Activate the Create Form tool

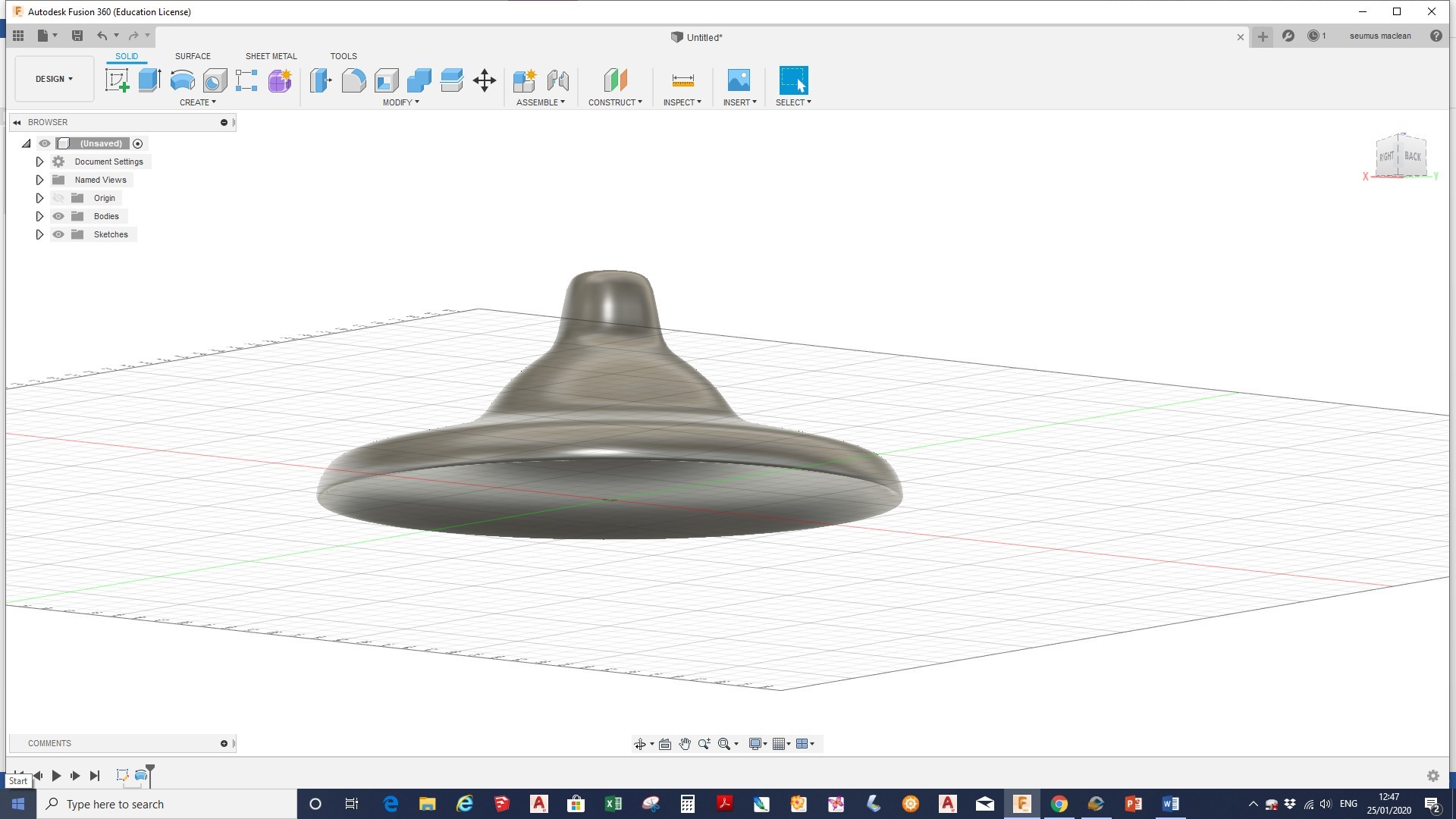[x=279, y=80]
